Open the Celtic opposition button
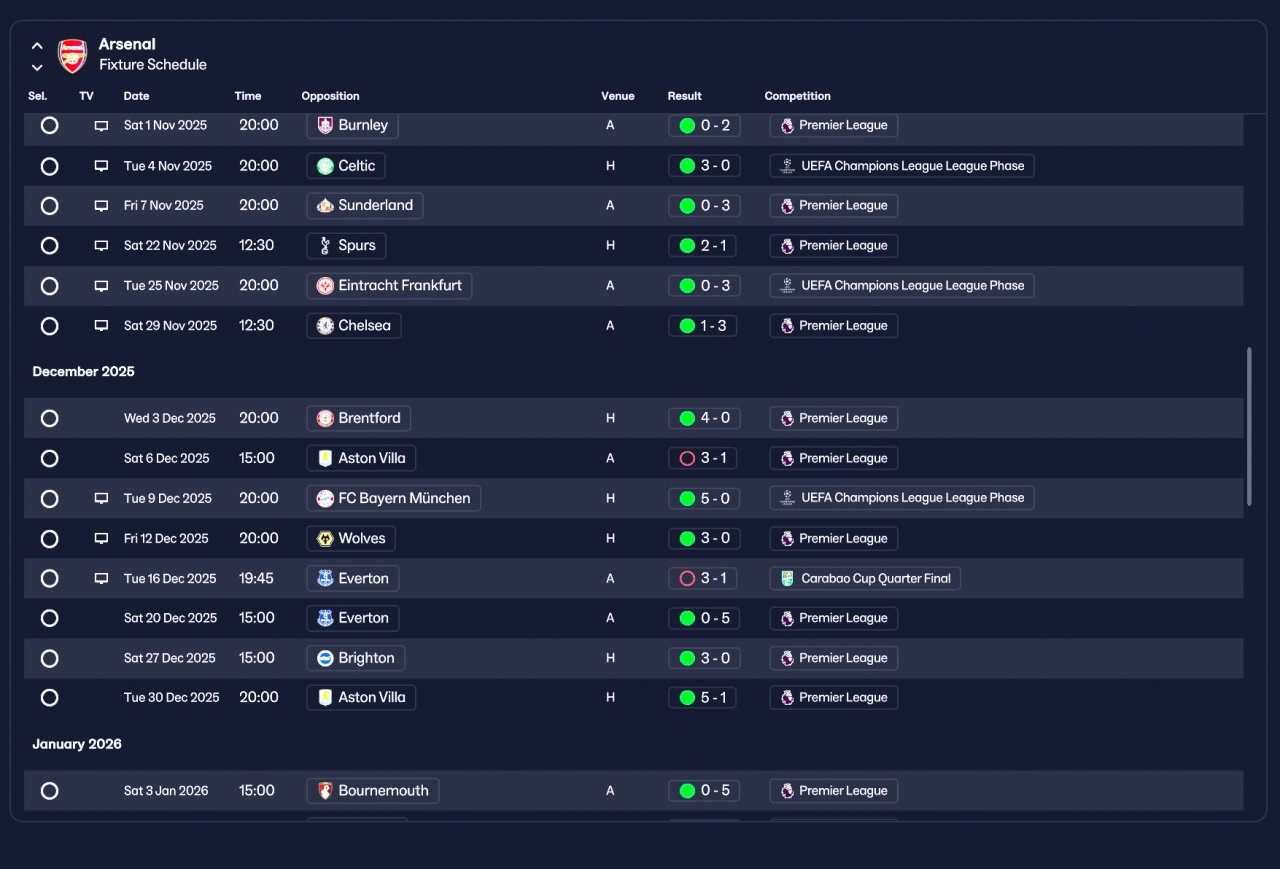This screenshot has width=1280, height=869. click(x=346, y=166)
